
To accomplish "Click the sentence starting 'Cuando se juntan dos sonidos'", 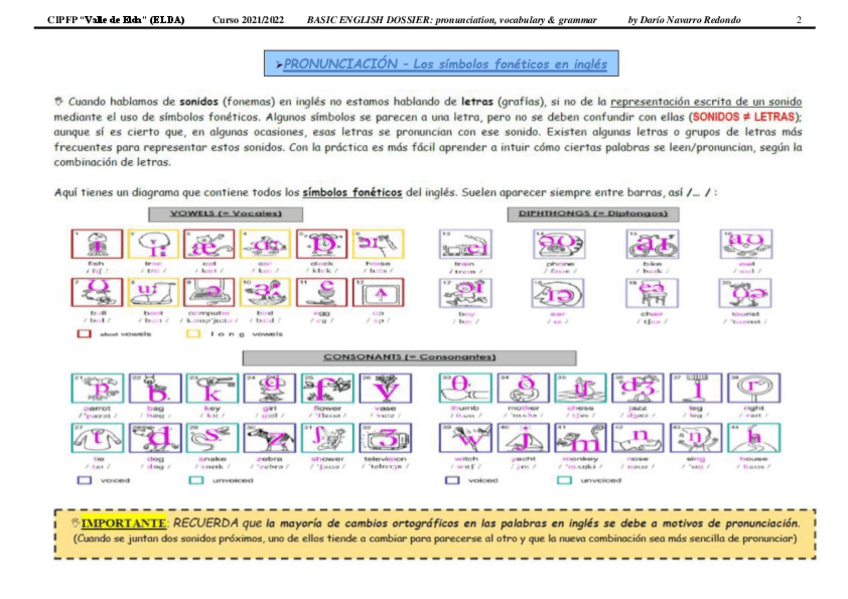I will (435, 539).
